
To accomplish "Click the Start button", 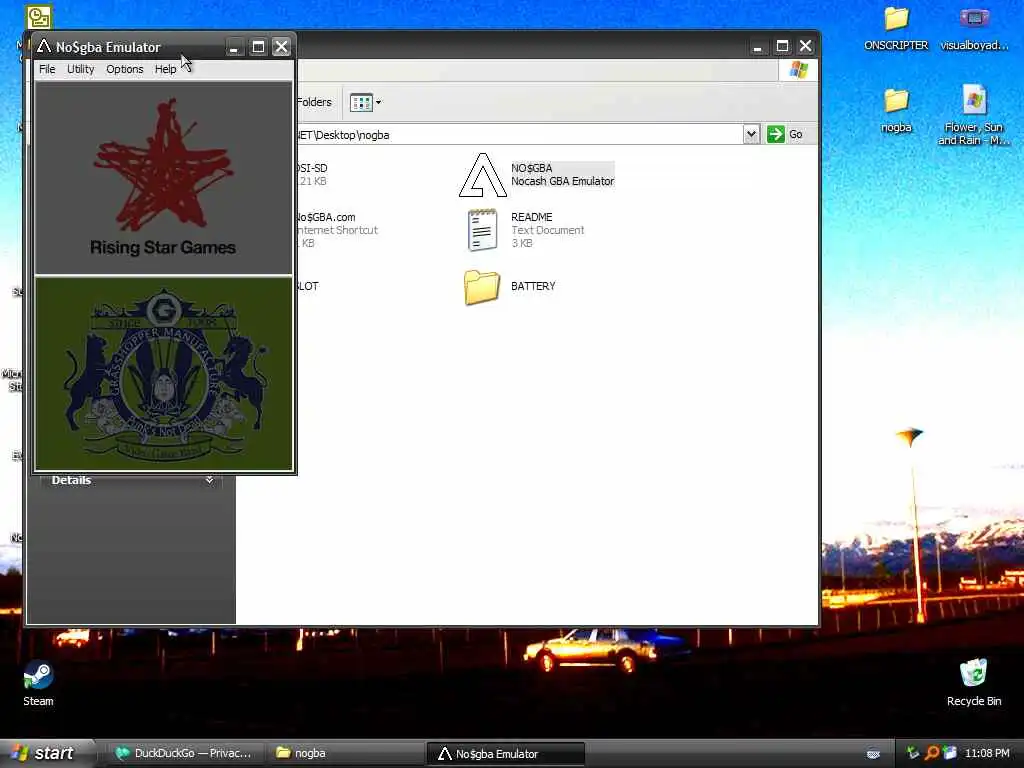I will click(x=47, y=753).
